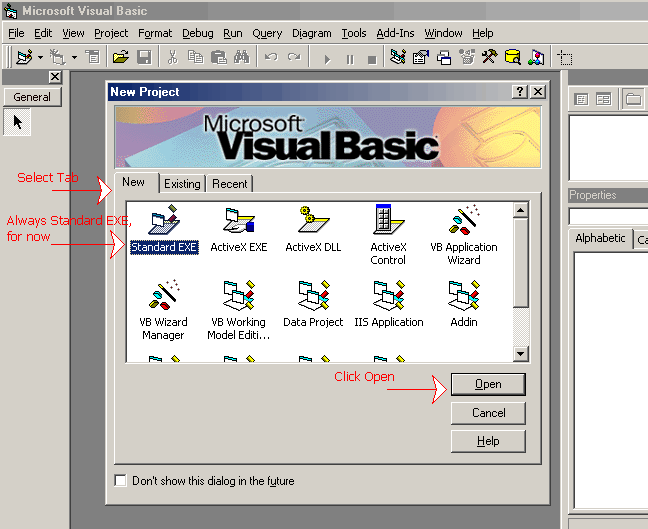Open the Menu Editor from toolbar
This screenshot has width=648, height=529.
(x=93, y=57)
